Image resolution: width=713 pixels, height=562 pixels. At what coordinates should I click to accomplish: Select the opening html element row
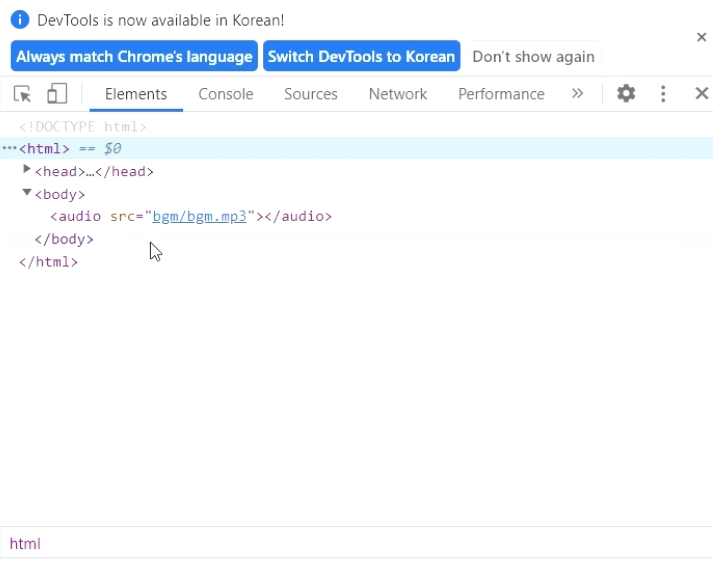click(356, 148)
